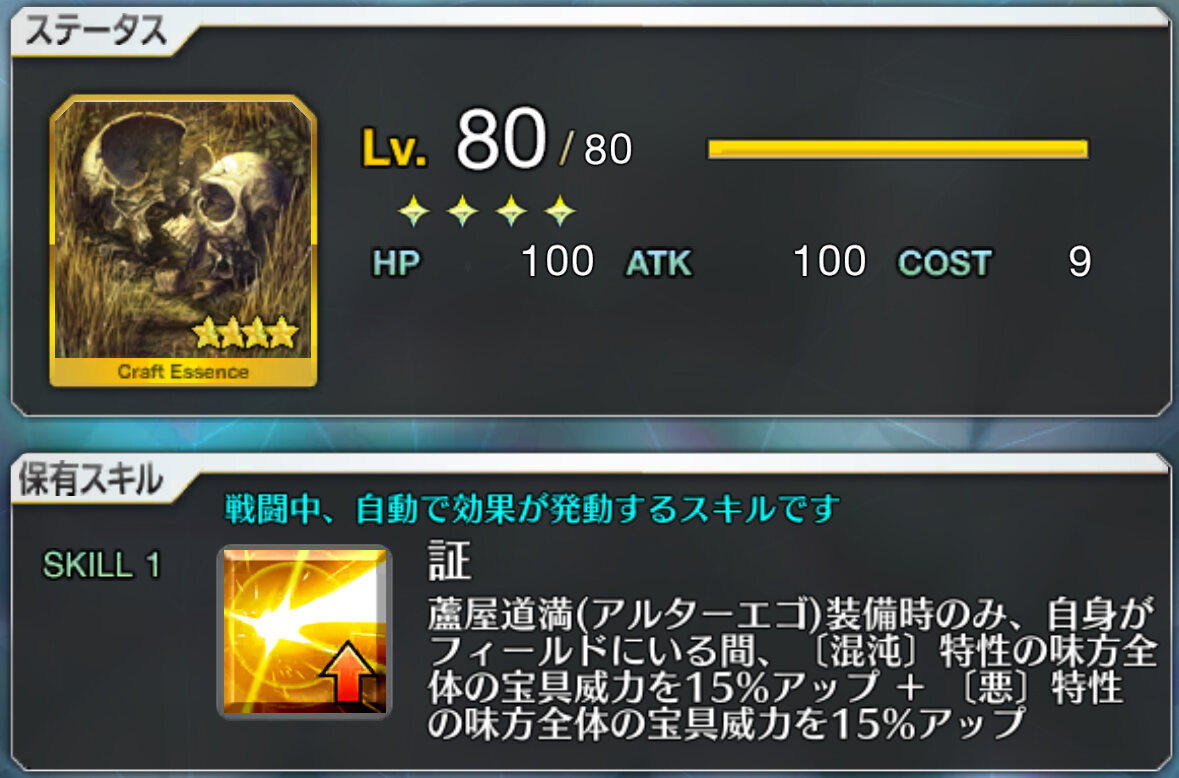1179x778 pixels.
Task: Tap the 証 skill name title
Action: point(450,561)
